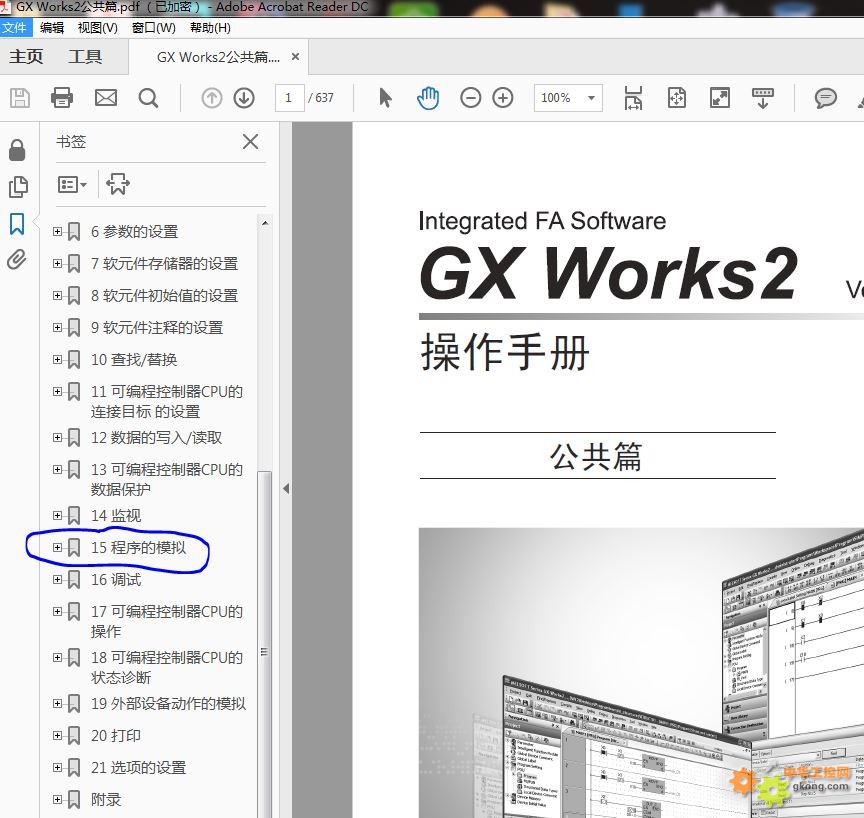Screen dimensions: 864x818
Task: Open the 帮助(H) menu
Action: click(210, 28)
